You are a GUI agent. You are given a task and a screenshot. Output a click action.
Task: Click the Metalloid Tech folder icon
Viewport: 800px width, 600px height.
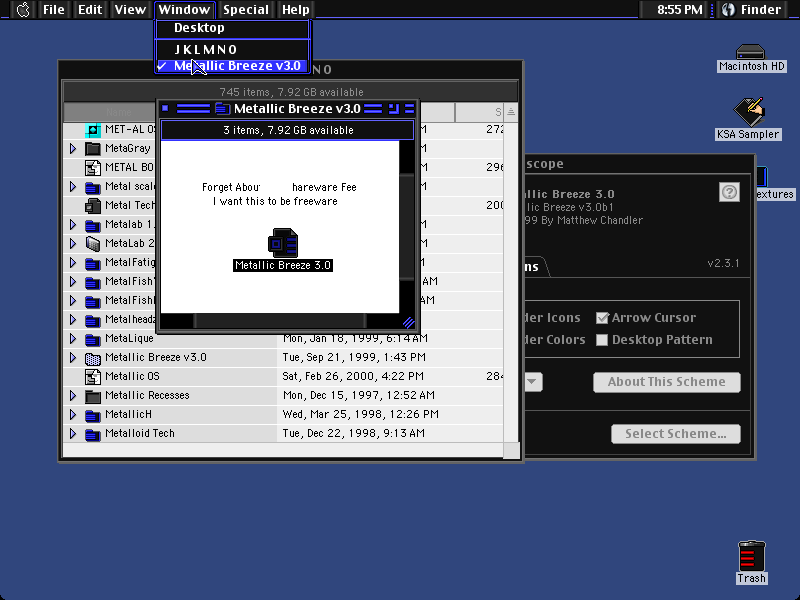coord(92,434)
